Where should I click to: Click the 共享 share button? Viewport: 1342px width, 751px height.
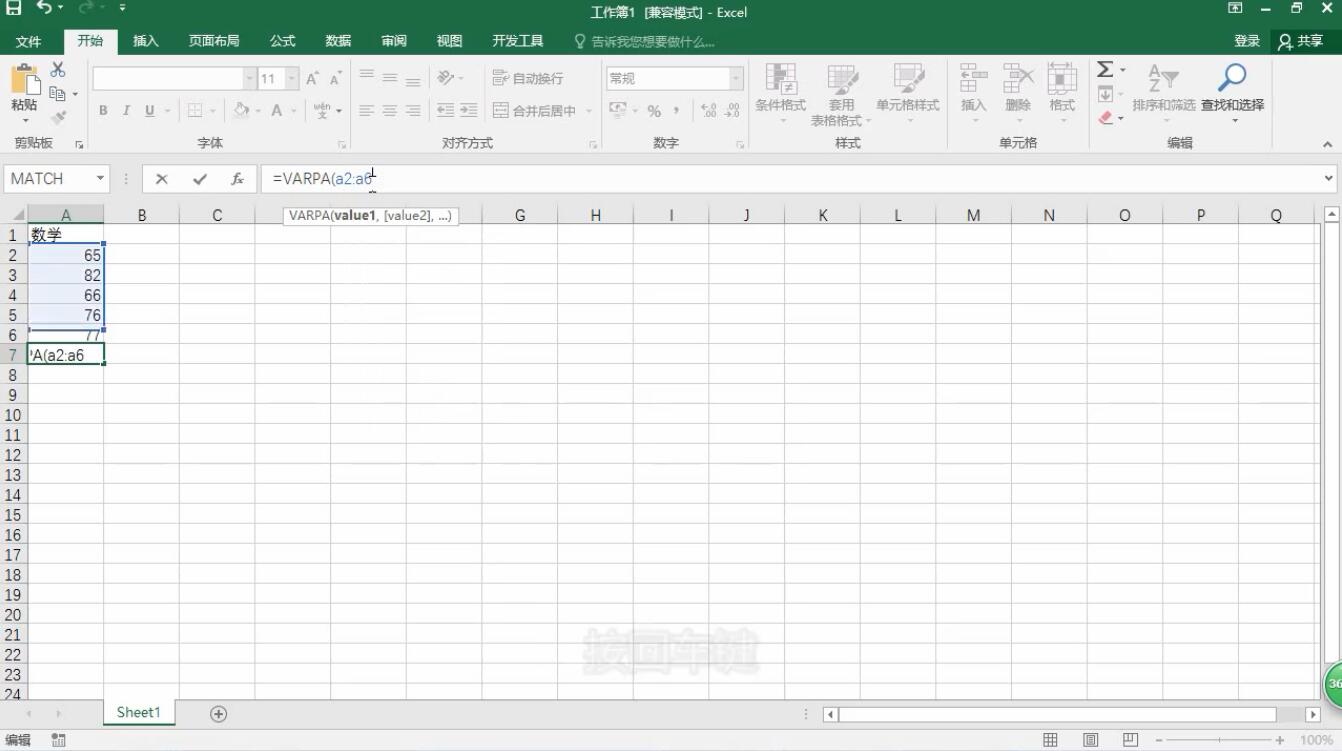1301,41
